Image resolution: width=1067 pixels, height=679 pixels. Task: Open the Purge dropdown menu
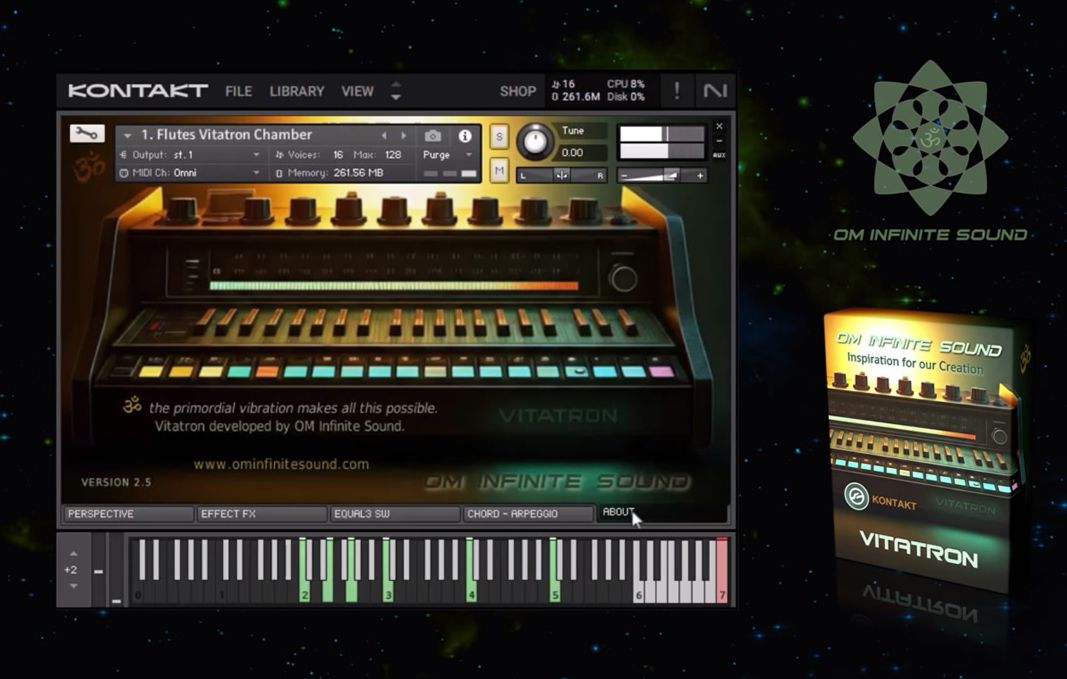click(x=447, y=155)
